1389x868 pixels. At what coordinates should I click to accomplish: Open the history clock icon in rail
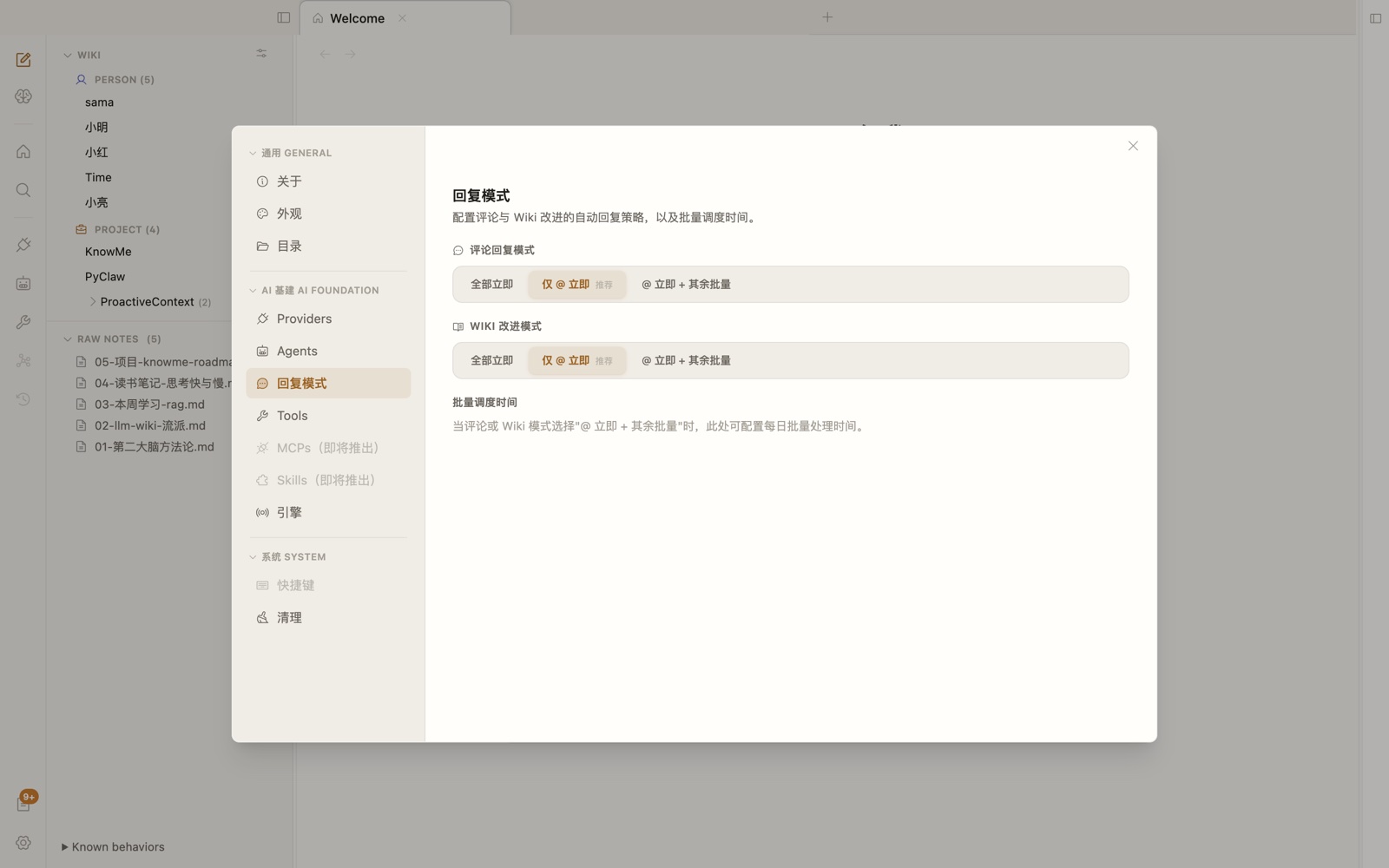click(x=23, y=399)
